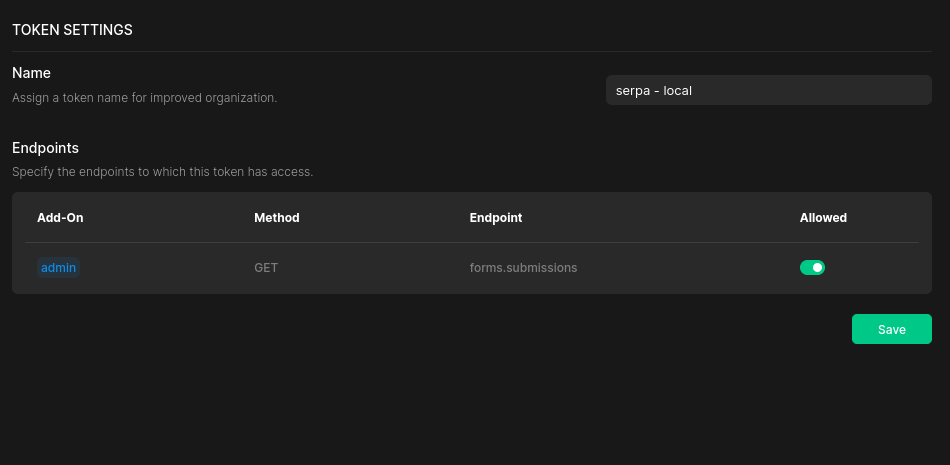950x465 pixels.
Task: Focus the token Name input field
Action: [768, 90]
